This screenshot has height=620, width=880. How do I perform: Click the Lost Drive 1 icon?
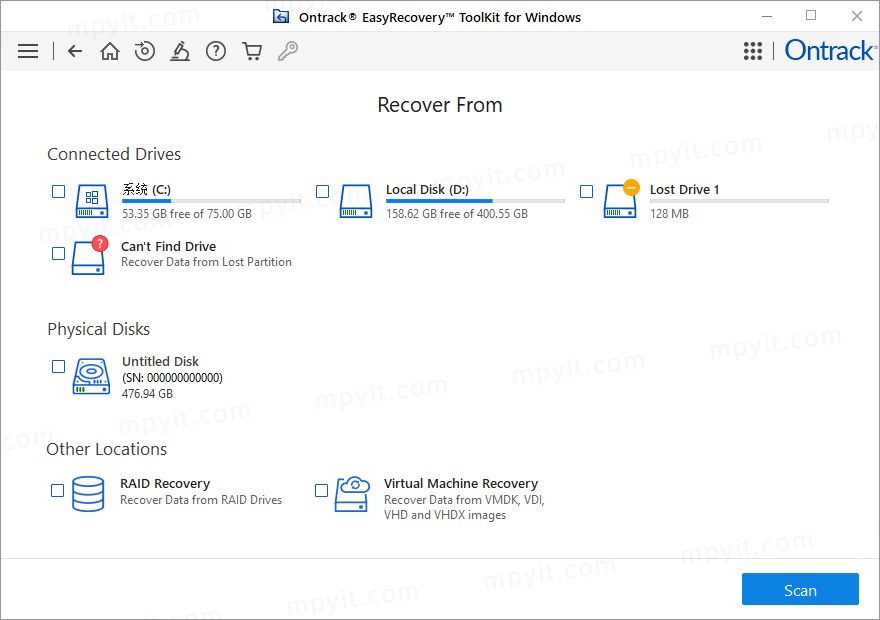[621, 199]
